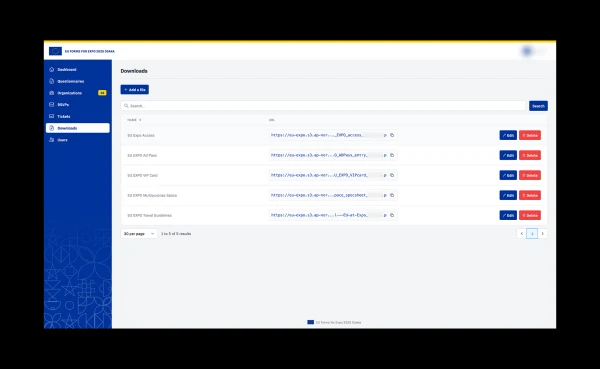
Task: Click the URL column header
Action: tap(272, 120)
